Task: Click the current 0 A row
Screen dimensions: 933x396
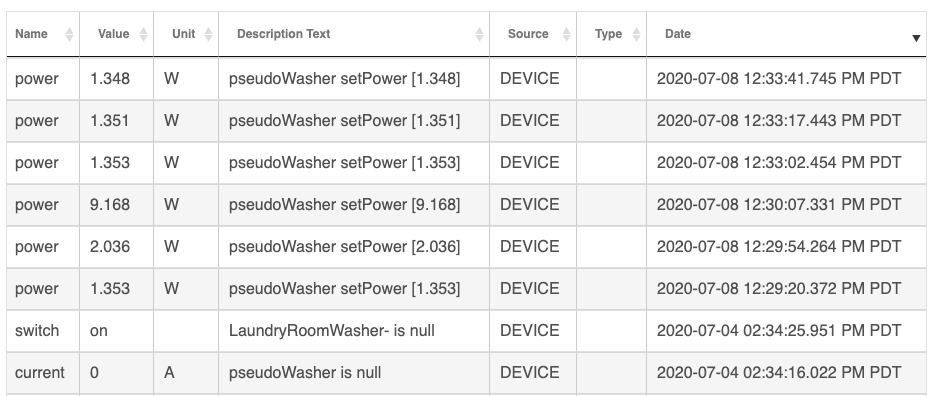Action: 466,373
